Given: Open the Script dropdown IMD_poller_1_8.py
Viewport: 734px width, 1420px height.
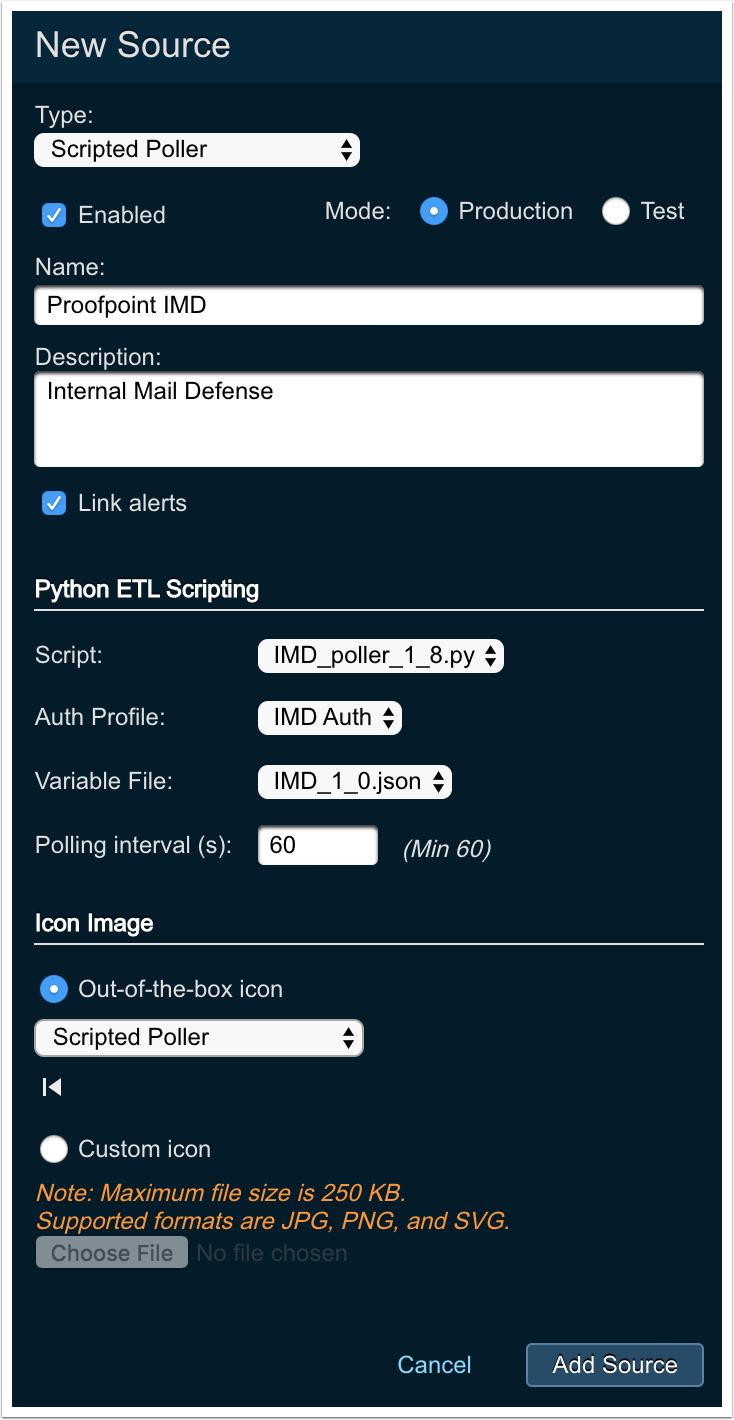Looking at the screenshot, I should pyautogui.click(x=381, y=656).
